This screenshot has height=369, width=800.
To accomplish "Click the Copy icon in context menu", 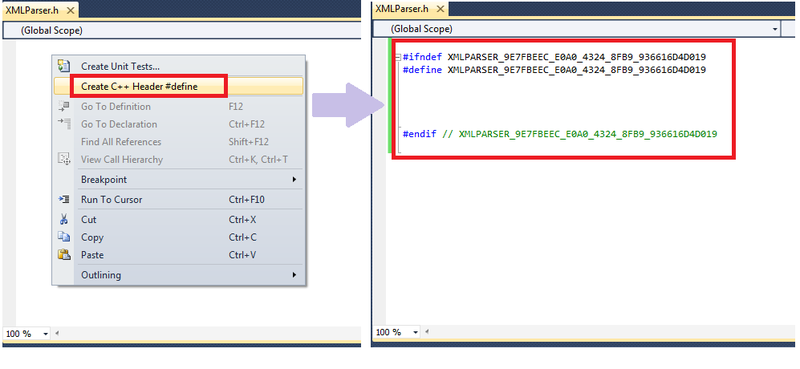I will (64, 237).
